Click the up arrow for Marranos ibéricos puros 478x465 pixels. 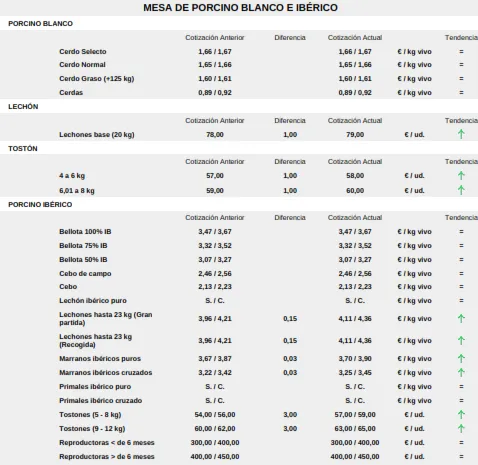pyautogui.click(x=461, y=359)
